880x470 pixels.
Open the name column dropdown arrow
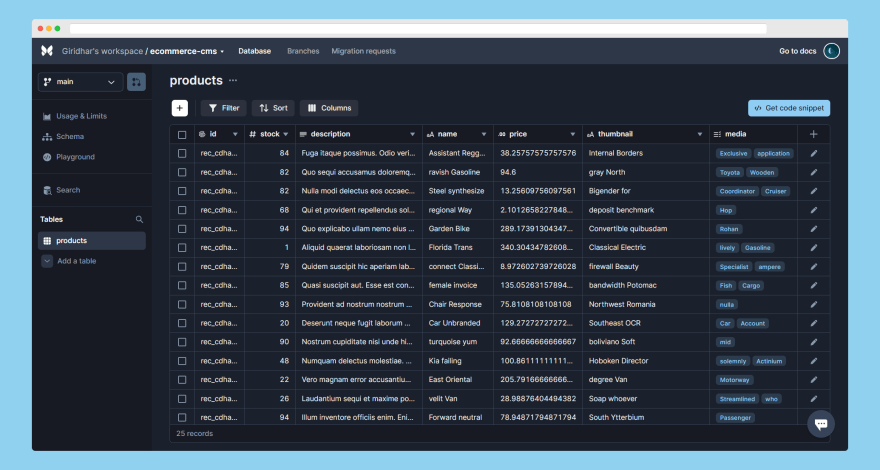pos(484,134)
